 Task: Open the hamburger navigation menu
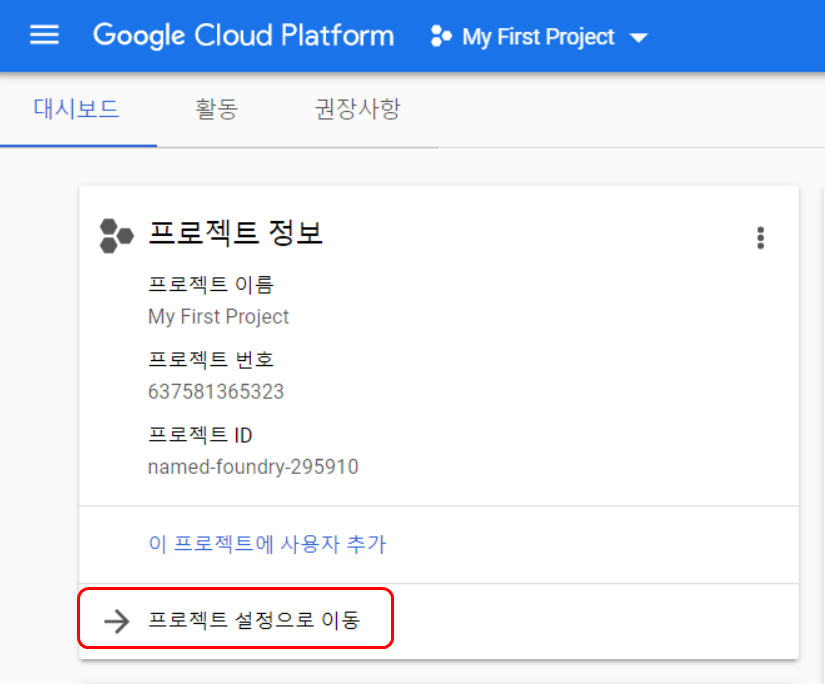coord(44,35)
